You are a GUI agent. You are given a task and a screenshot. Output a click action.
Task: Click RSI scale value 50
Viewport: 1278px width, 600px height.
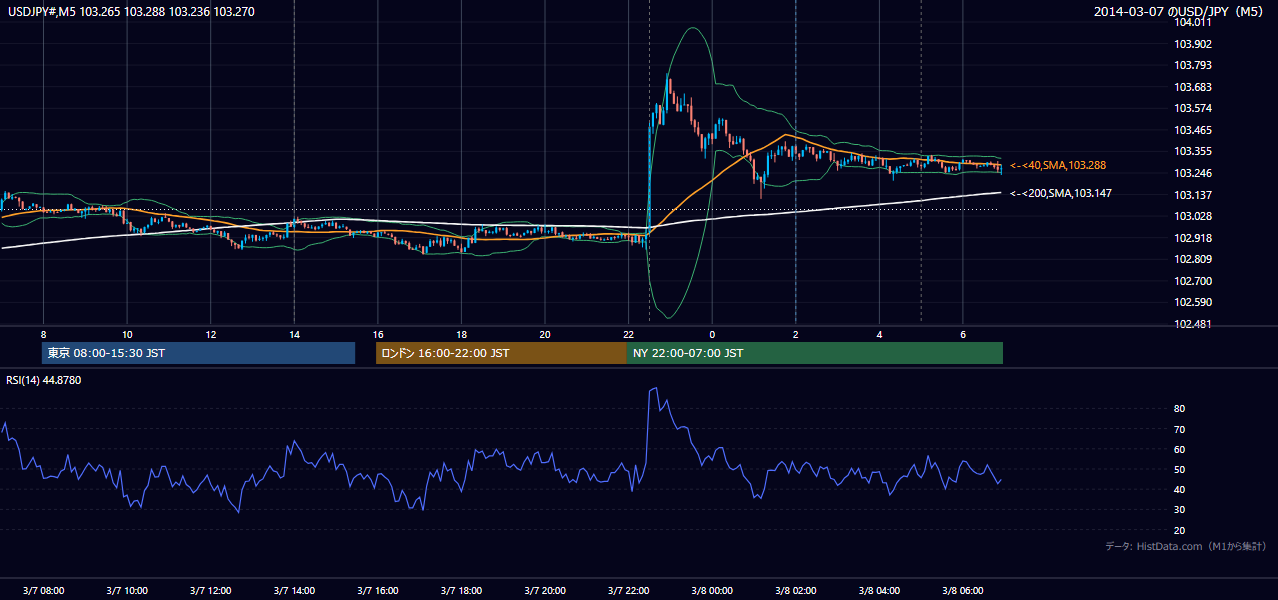pos(1180,469)
